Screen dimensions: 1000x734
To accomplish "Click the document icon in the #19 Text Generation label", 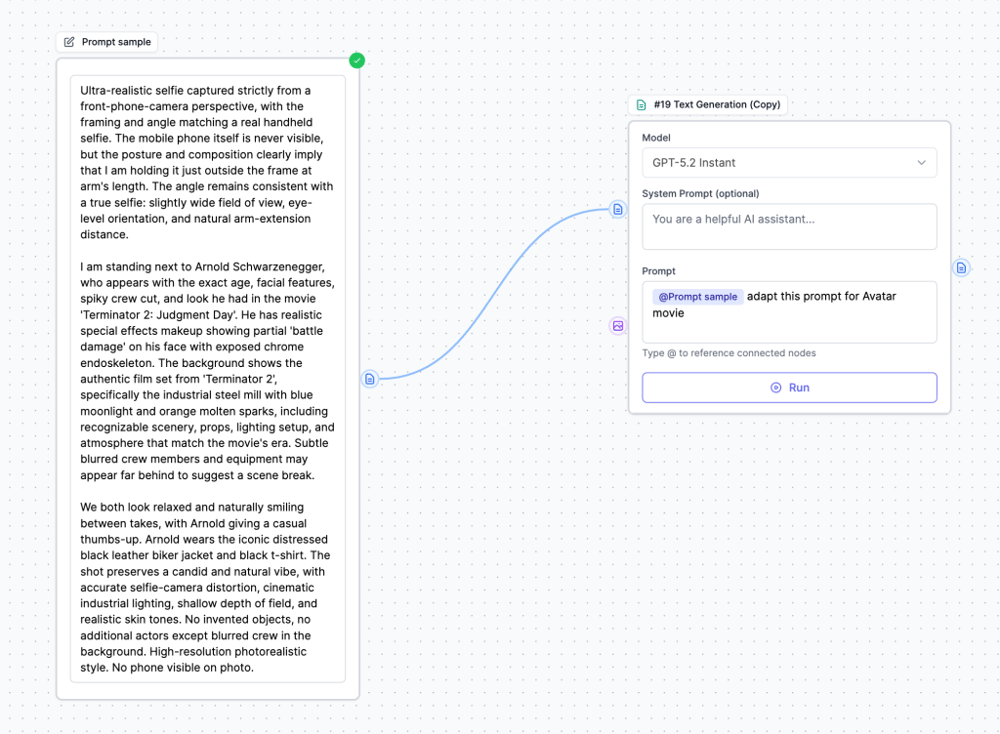I will point(641,105).
